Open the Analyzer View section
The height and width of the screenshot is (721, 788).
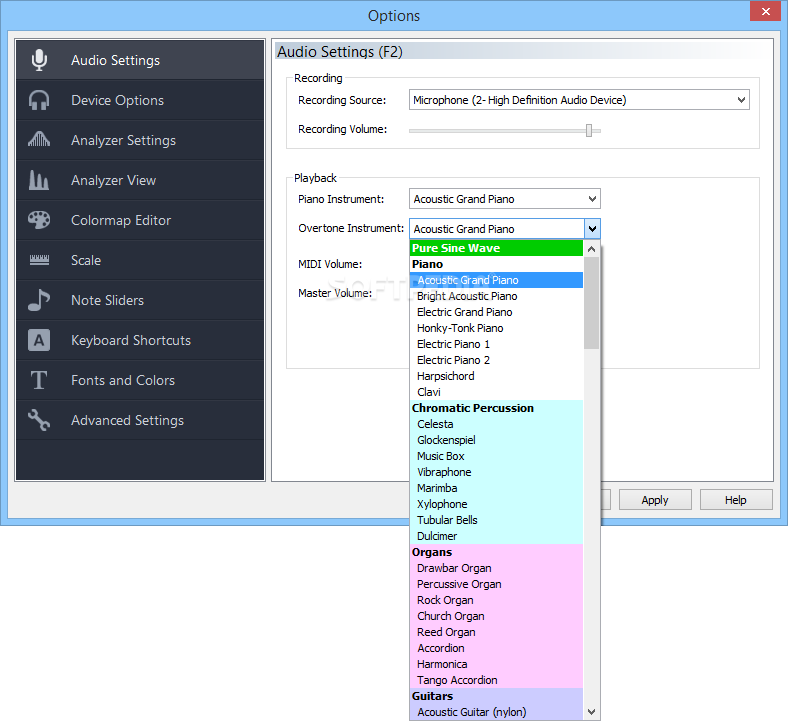point(140,180)
